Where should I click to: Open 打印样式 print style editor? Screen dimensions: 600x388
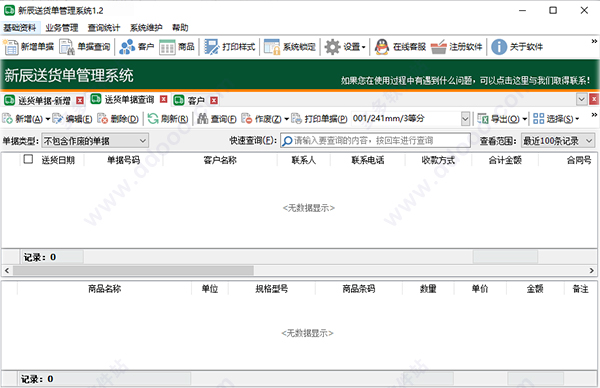(x=230, y=47)
